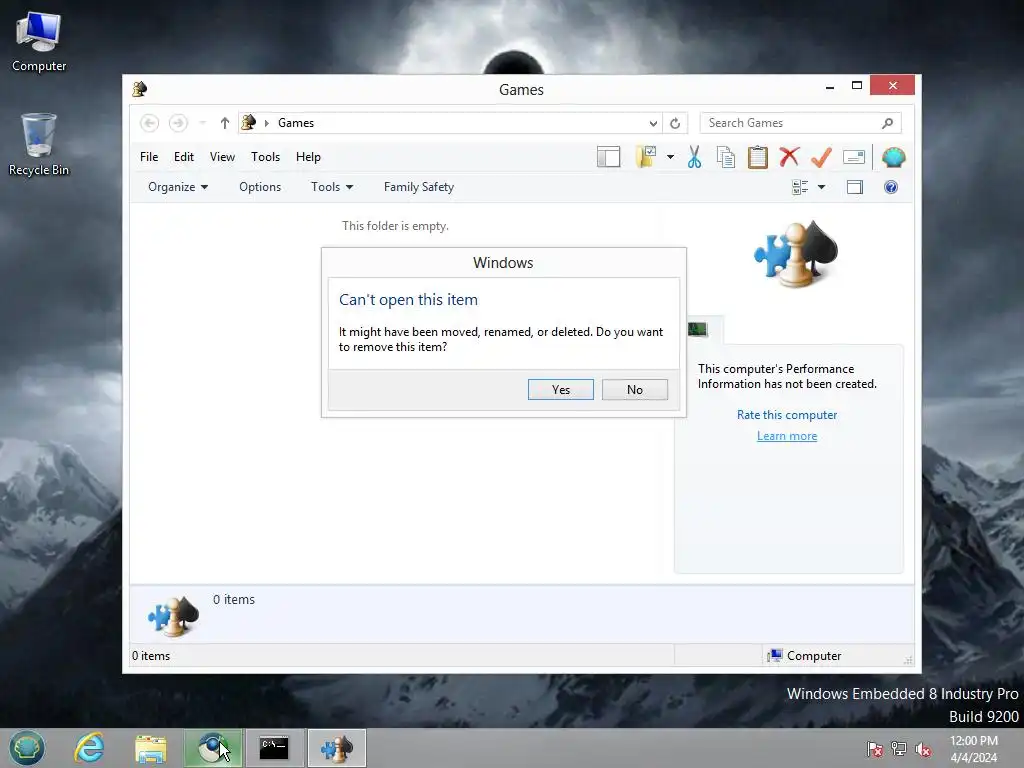Toggle the preview pane icon
The width and height of the screenshot is (1024, 768).
[855, 187]
